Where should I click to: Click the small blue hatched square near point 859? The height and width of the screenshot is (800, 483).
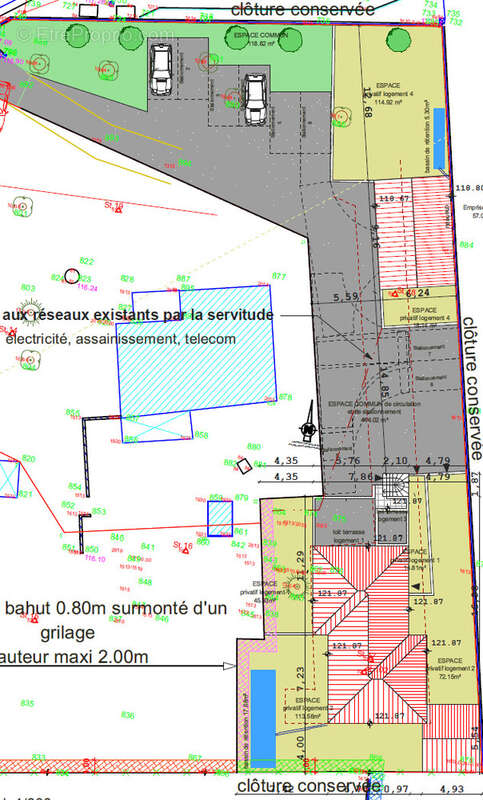pyautogui.click(x=220, y=519)
